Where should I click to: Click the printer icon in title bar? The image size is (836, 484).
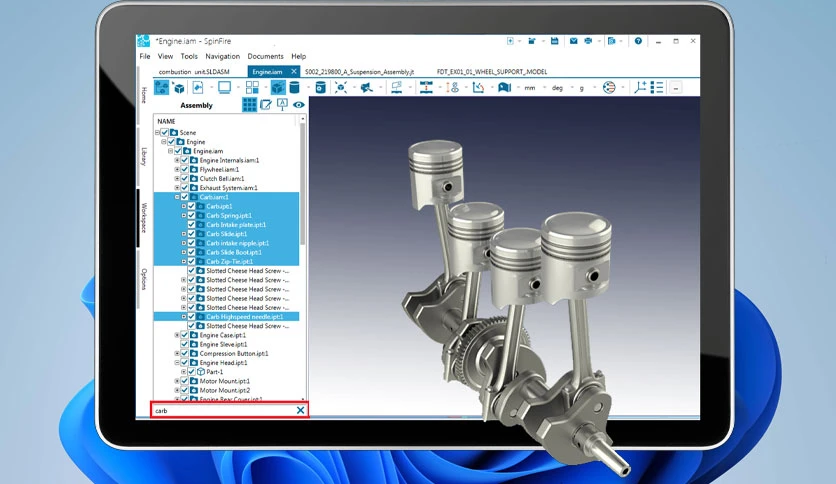click(588, 41)
